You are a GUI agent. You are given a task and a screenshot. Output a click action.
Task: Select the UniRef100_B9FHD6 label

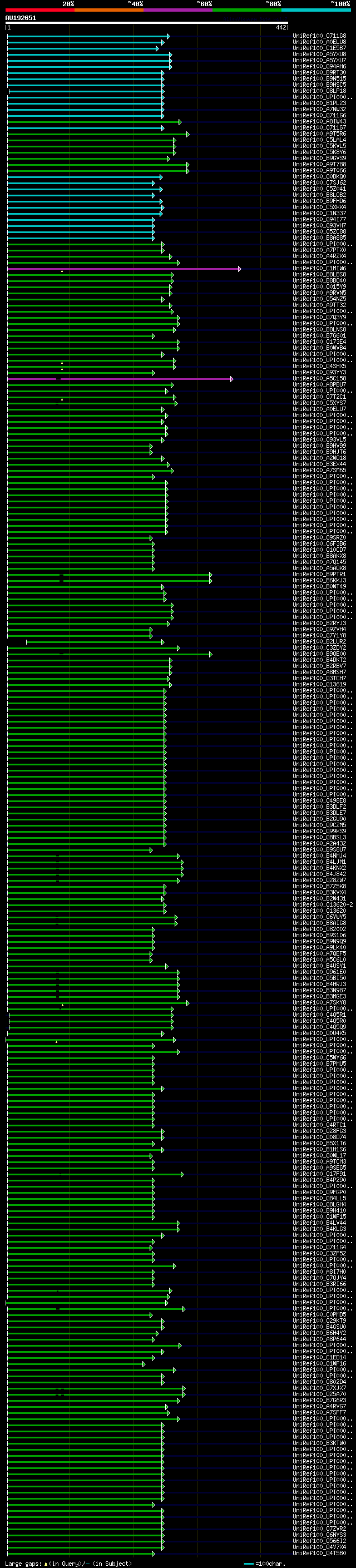pos(319,201)
